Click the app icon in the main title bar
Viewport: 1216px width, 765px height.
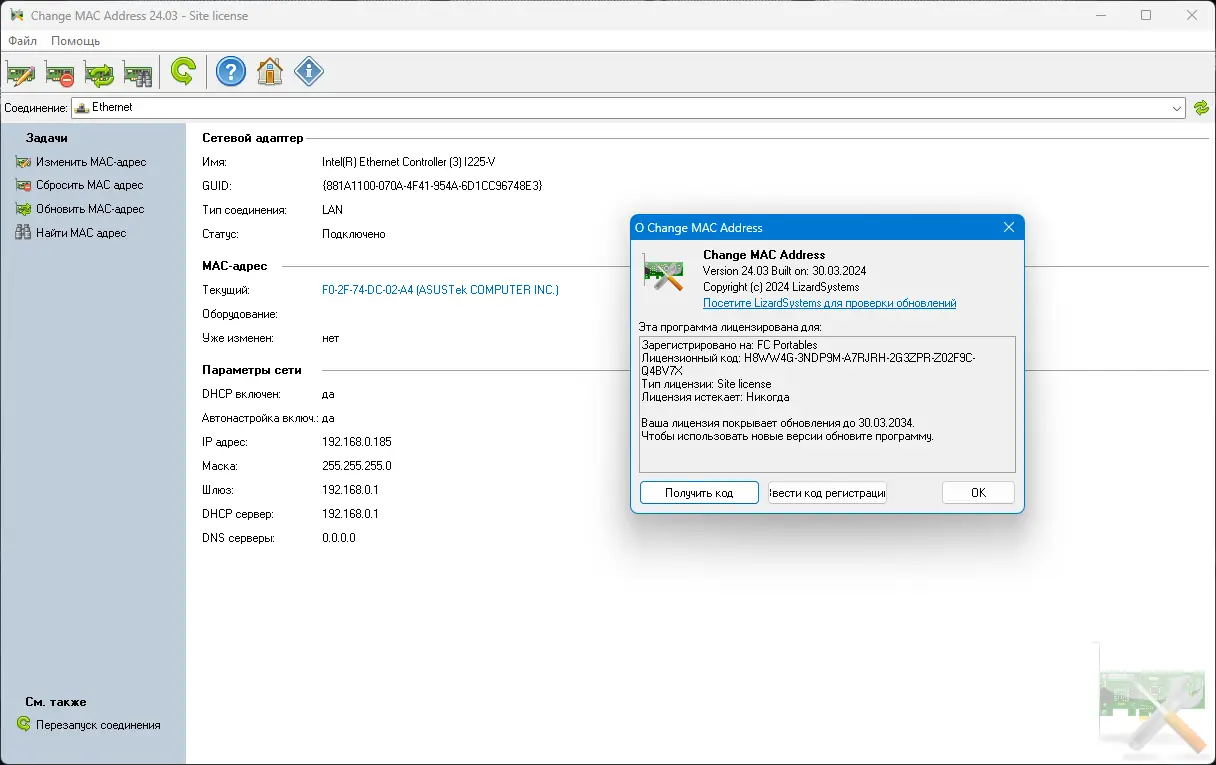(x=16, y=16)
